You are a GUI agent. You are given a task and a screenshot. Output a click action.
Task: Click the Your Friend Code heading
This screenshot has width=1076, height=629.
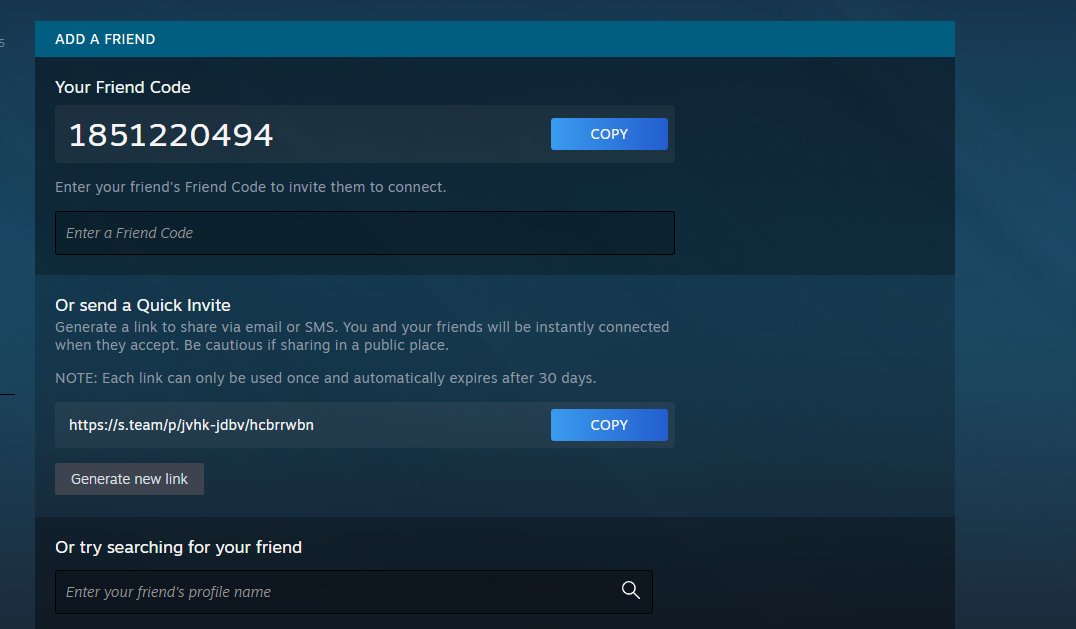(123, 87)
